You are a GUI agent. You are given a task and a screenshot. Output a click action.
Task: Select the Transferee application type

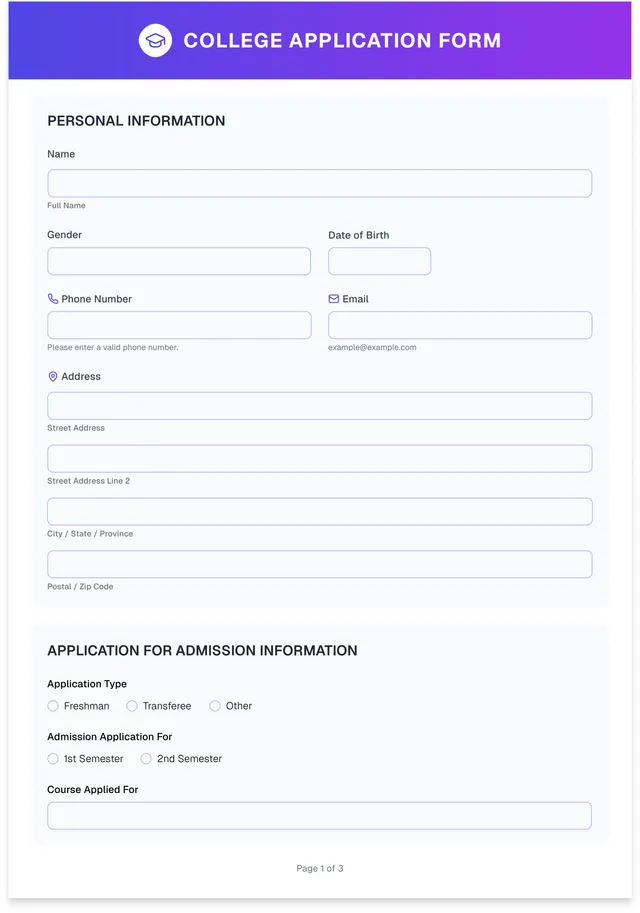[x=132, y=706]
